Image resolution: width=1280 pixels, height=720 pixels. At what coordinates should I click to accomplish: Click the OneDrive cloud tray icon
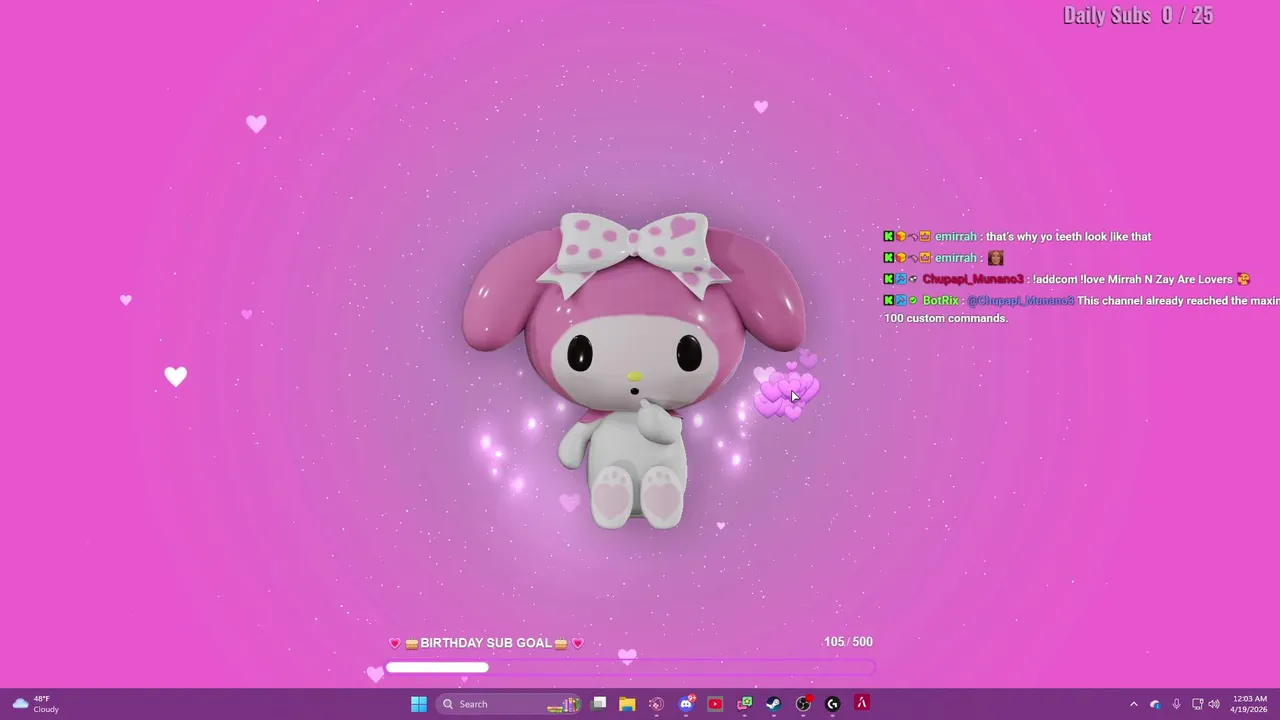1155,704
